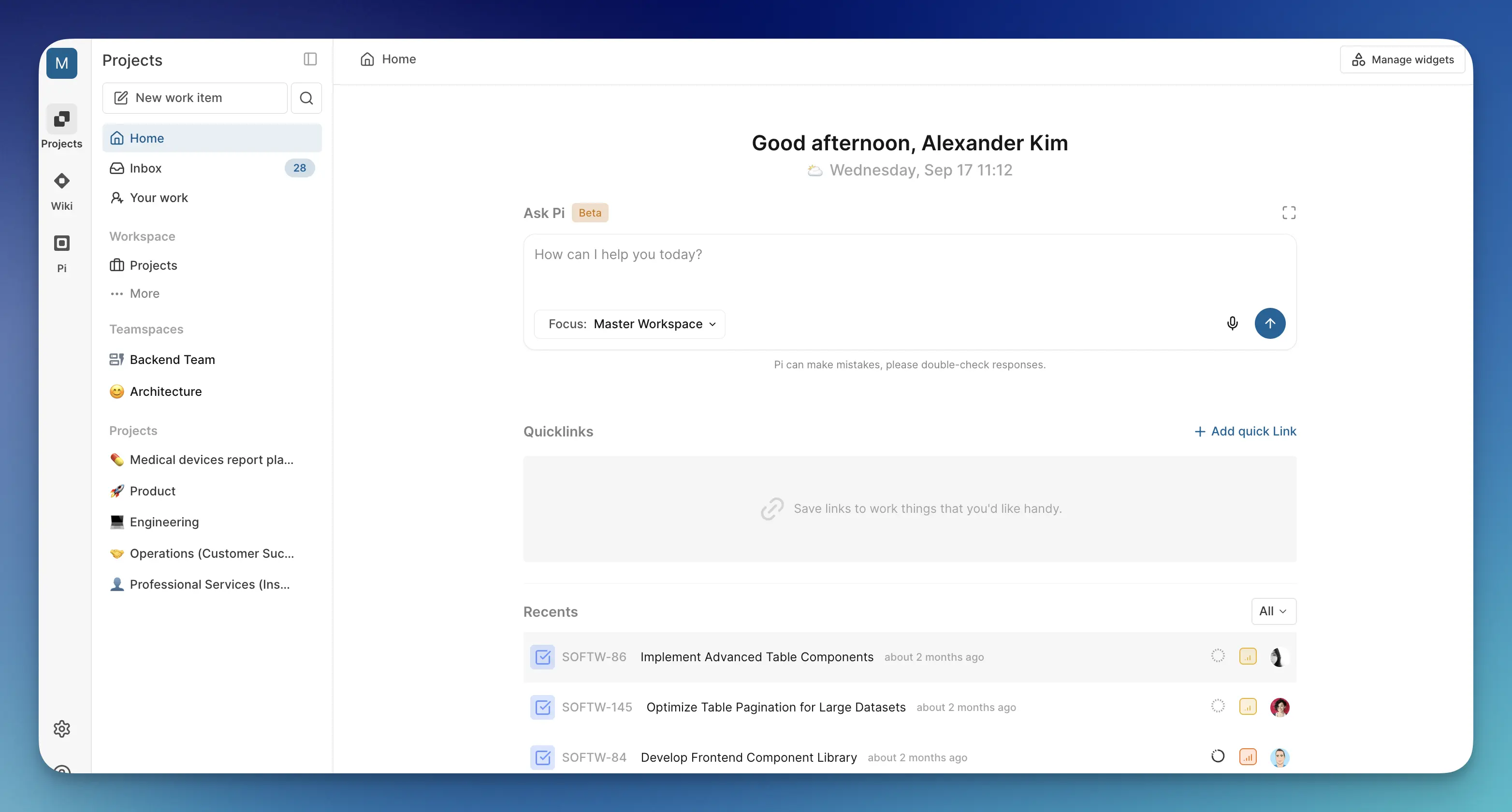The width and height of the screenshot is (1512, 812).
Task: Click the Projects section header above project list
Action: [133, 431]
